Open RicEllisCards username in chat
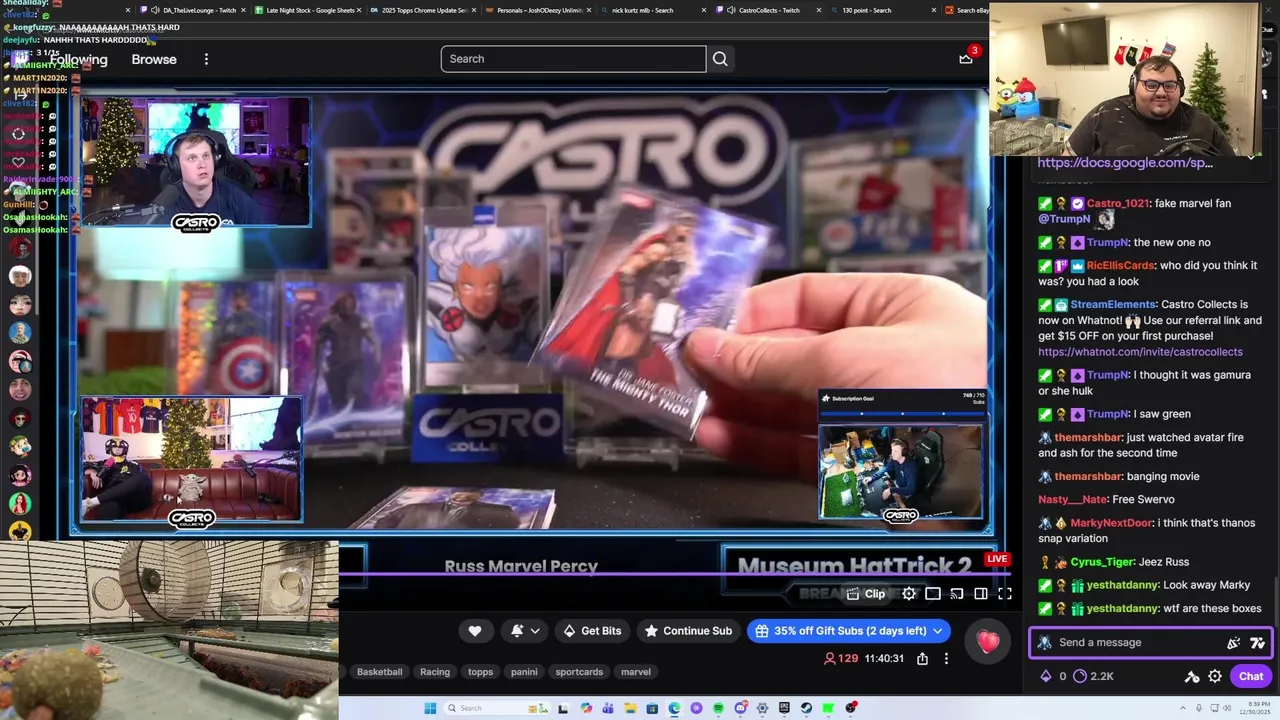1280x720 pixels. (1120, 266)
